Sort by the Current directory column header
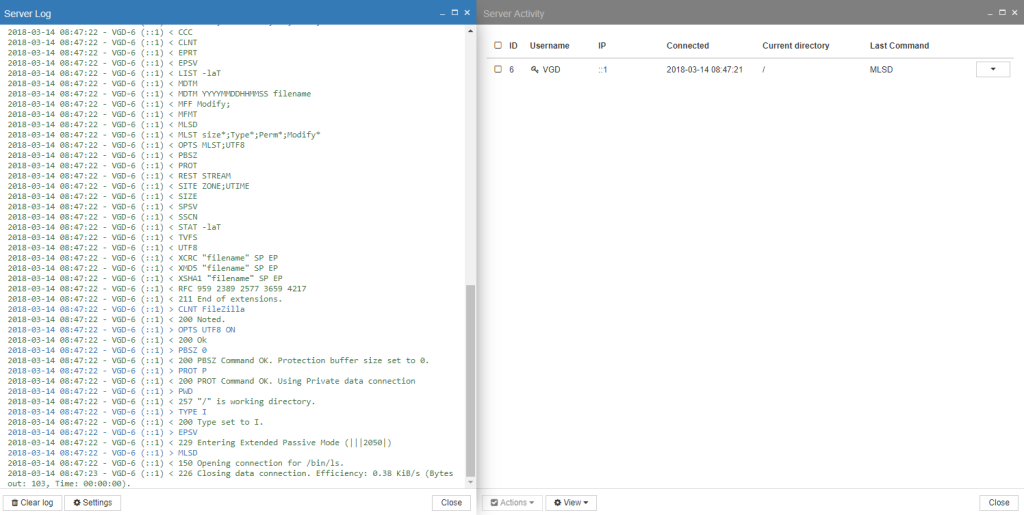The image size is (1024, 515). click(795, 46)
